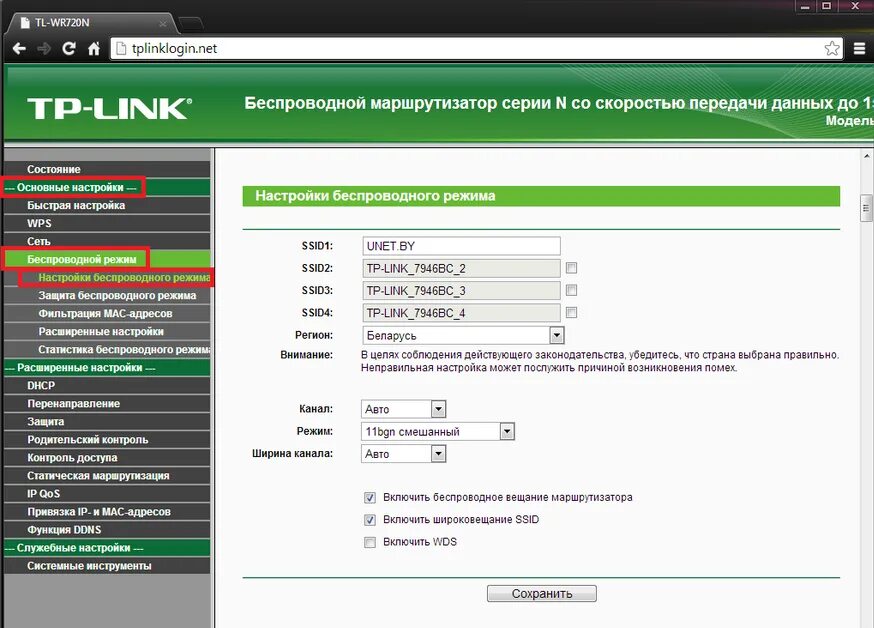Viewport: 874px width, 628px height.
Task: Open Настройки беспроводного режима submenu
Action: 107,277
